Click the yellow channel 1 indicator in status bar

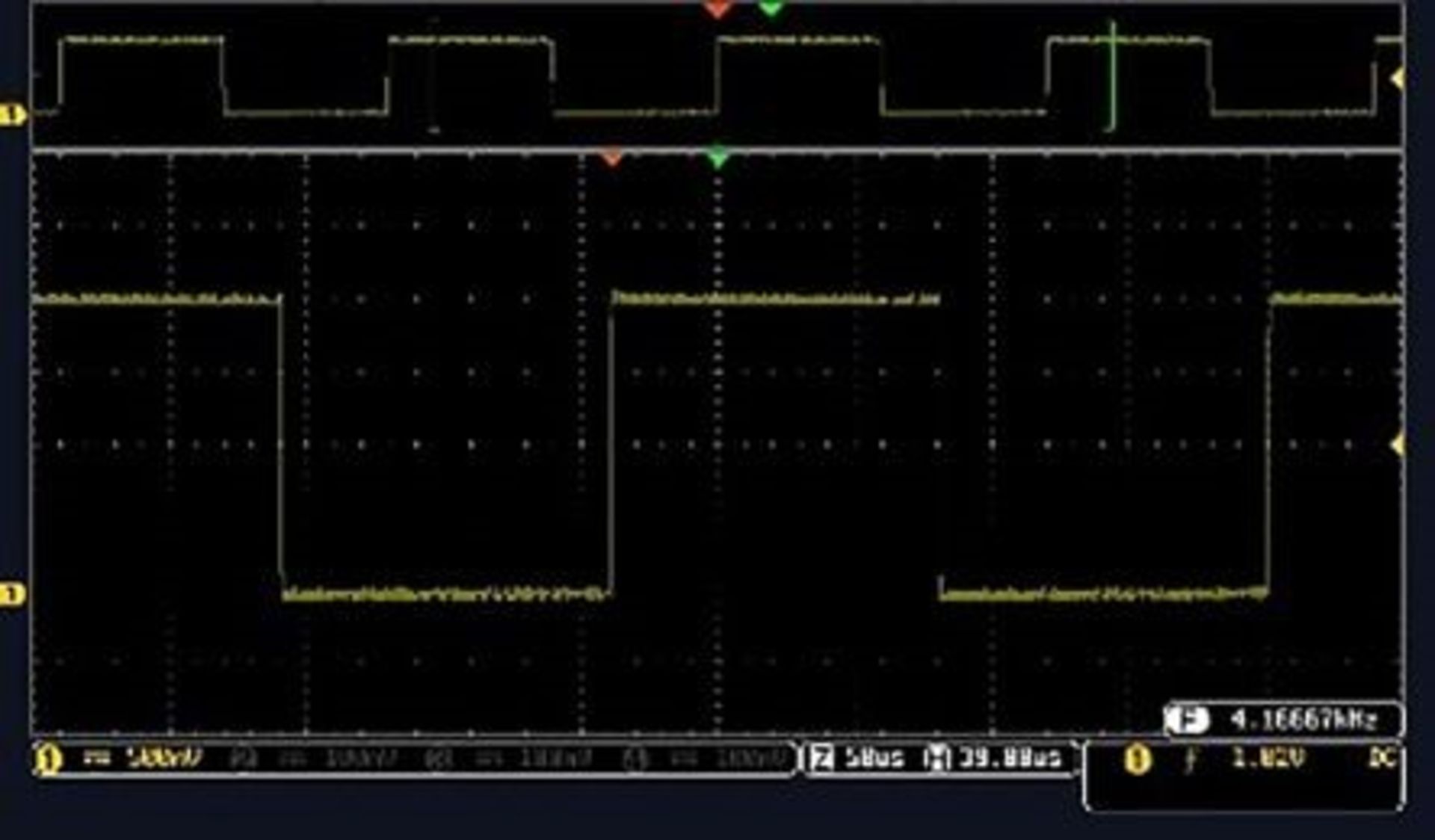[x=47, y=760]
